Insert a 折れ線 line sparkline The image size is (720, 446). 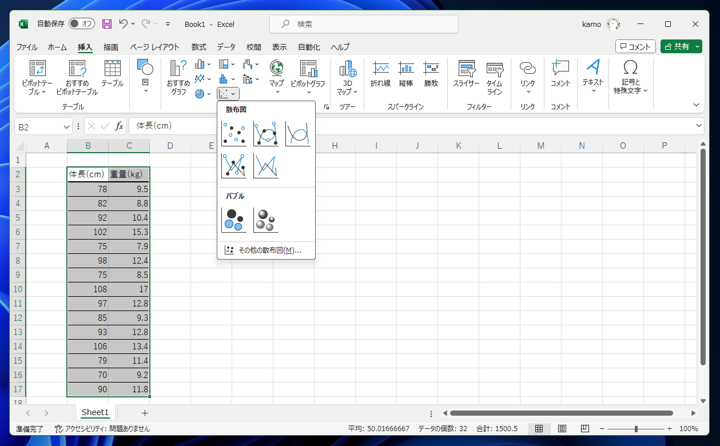[381, 73]
